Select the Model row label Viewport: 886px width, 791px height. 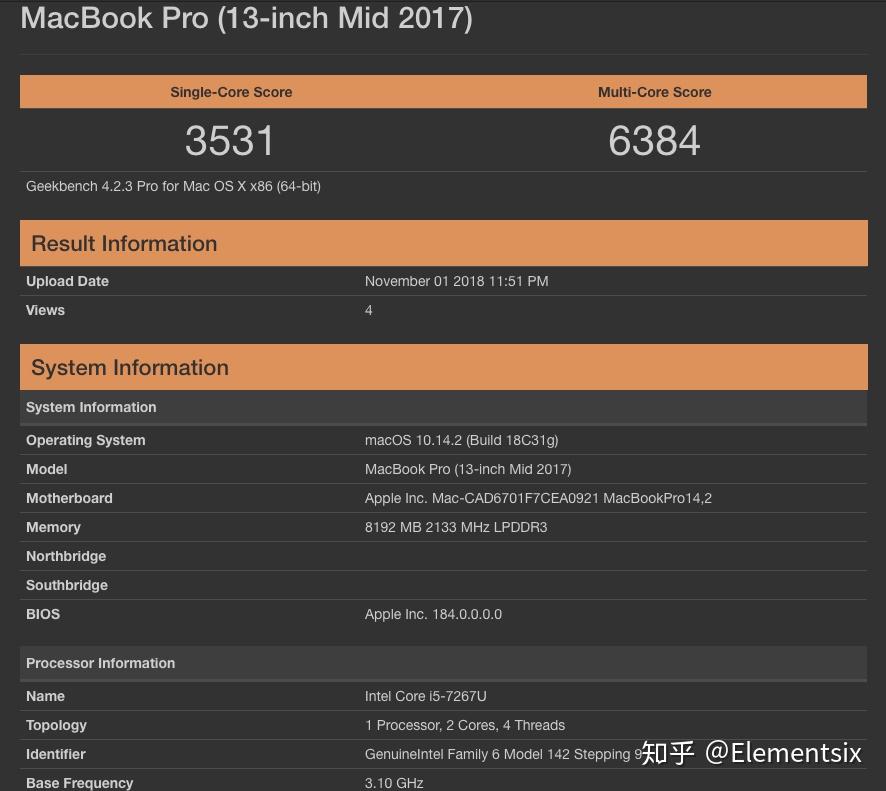pos(46,470)
